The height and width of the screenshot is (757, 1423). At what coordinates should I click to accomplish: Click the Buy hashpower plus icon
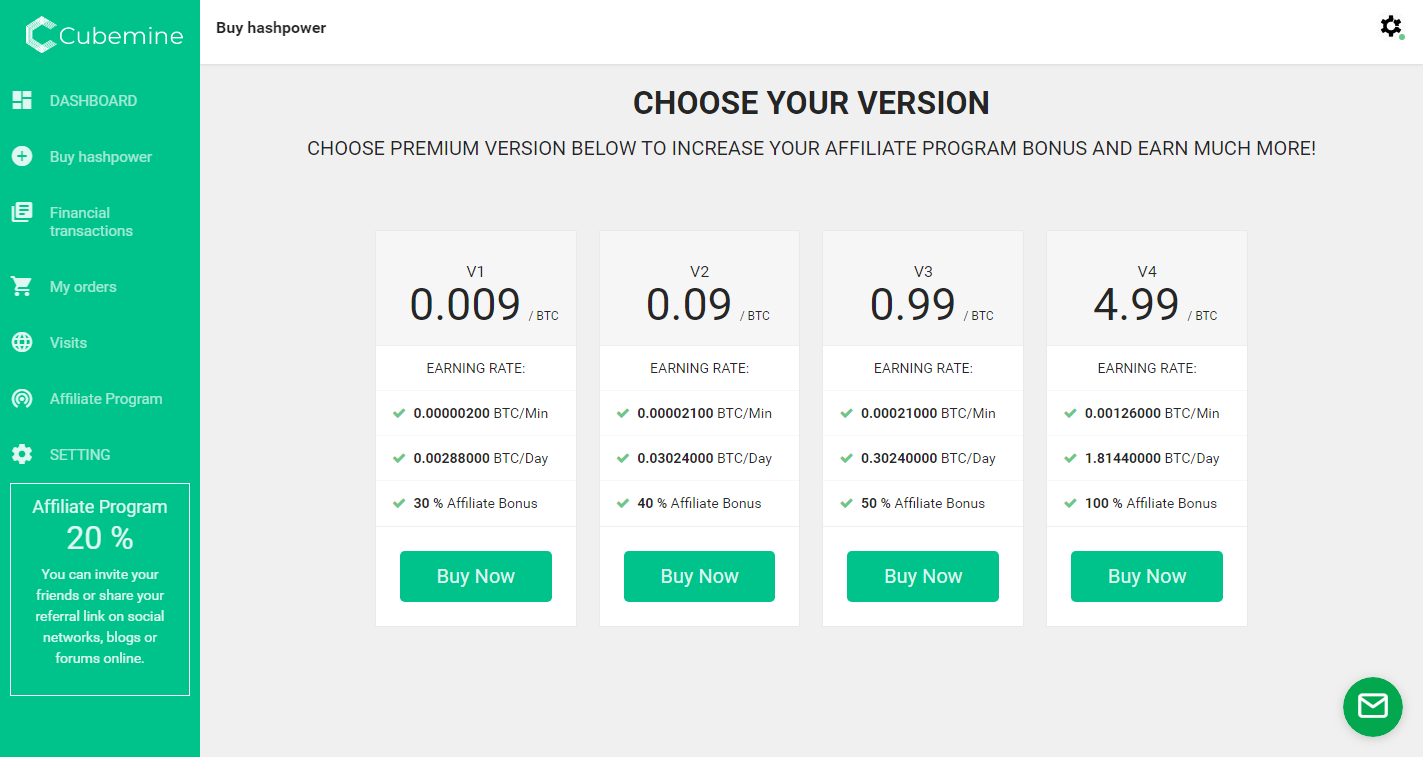[22, 156]
